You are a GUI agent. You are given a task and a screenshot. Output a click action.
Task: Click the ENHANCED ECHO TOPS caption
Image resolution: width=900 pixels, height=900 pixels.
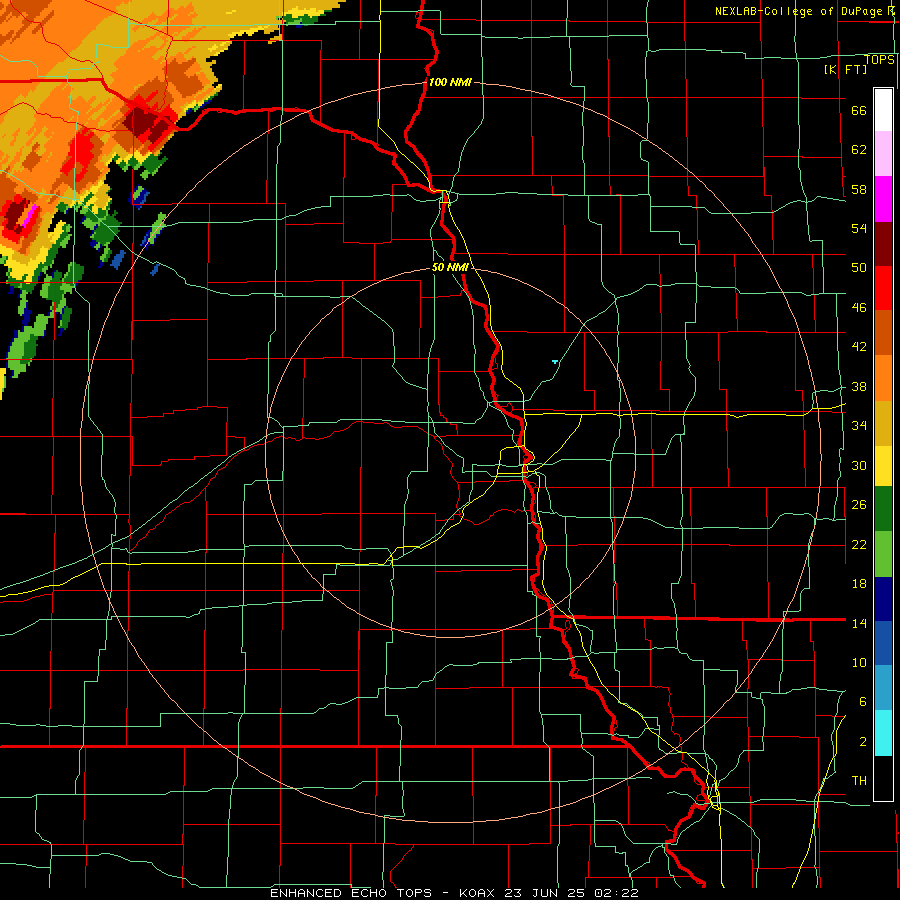351,893
